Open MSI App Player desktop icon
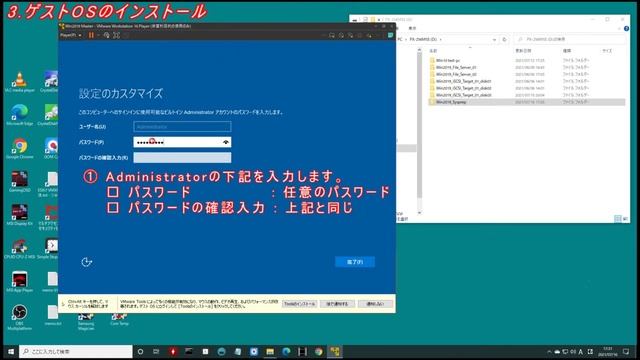Image resolution: width=640 pixels, height=360 pixels. [x=20, y=282]
